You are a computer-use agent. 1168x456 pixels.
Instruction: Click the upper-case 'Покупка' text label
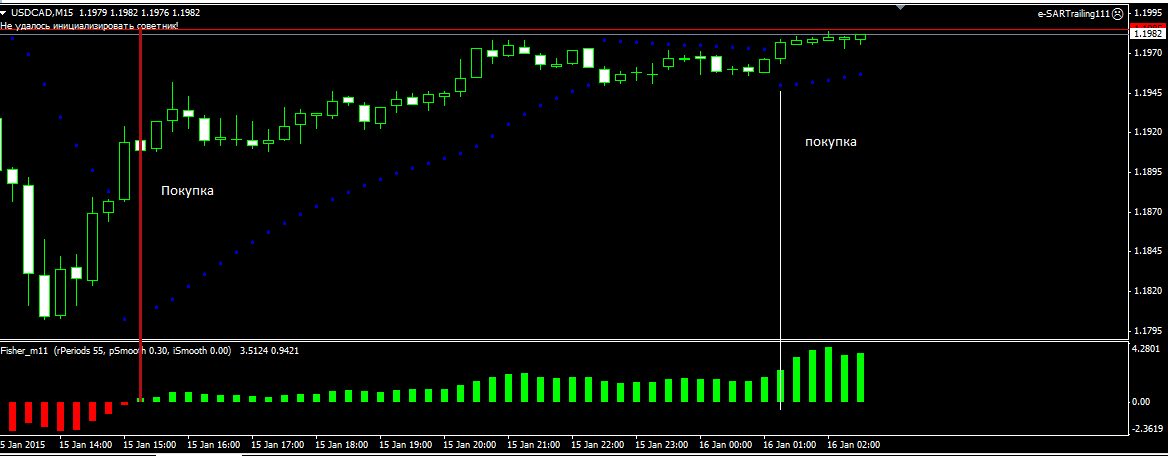tap(188, 191)
